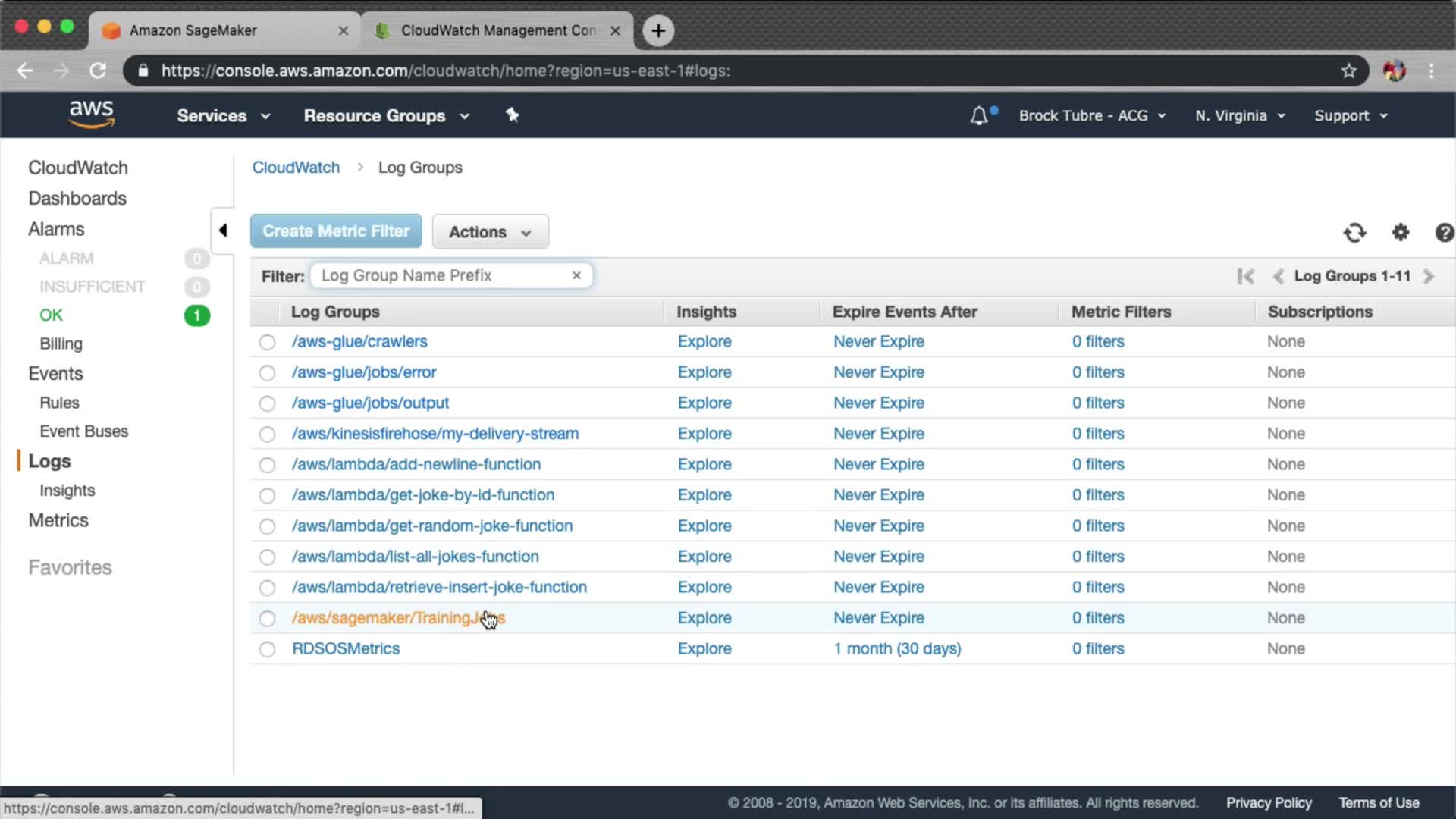Select the RDSOSMetrics radio button
The width and height of the screenshot is (1456, 819).
pyautogui.click(x=267, y=649)
